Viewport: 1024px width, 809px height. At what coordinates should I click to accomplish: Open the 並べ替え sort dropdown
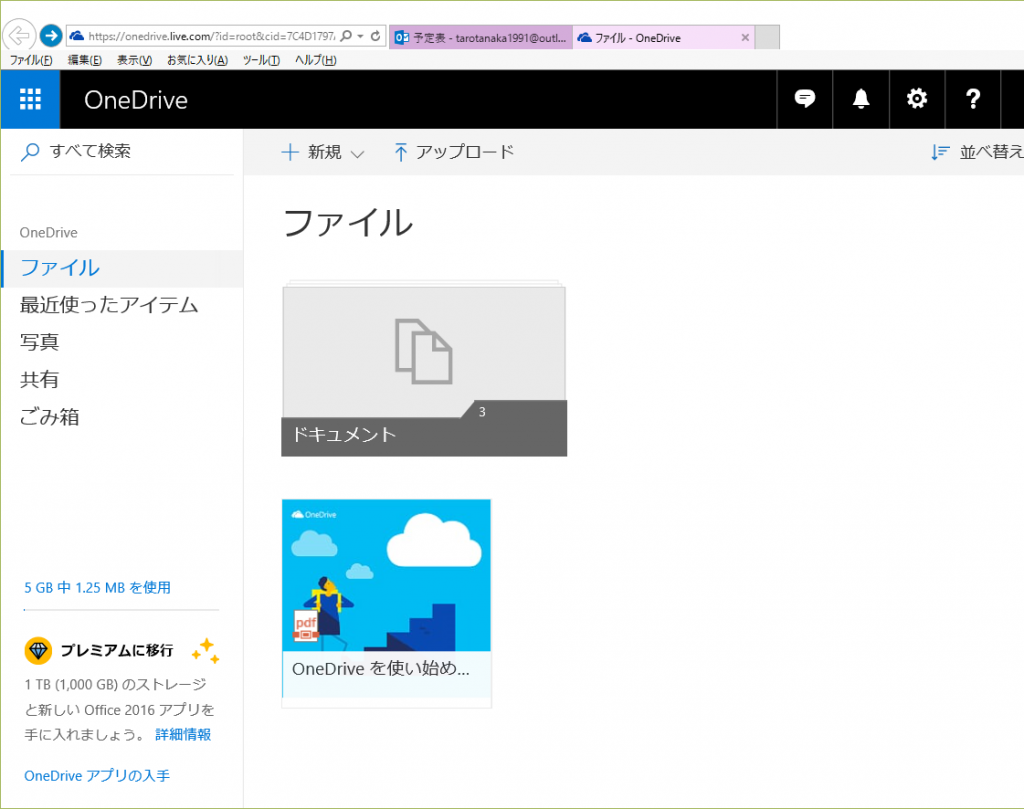pyautogui.click(x=976, y=152)
